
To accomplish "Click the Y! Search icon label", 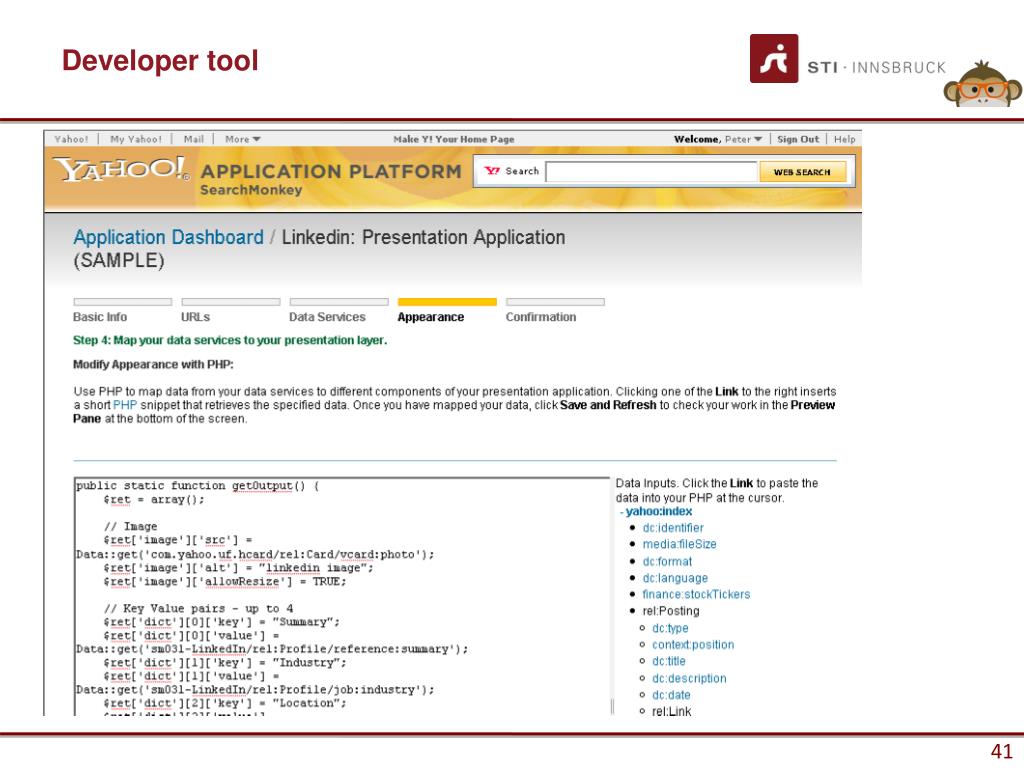I will point(512,171).
